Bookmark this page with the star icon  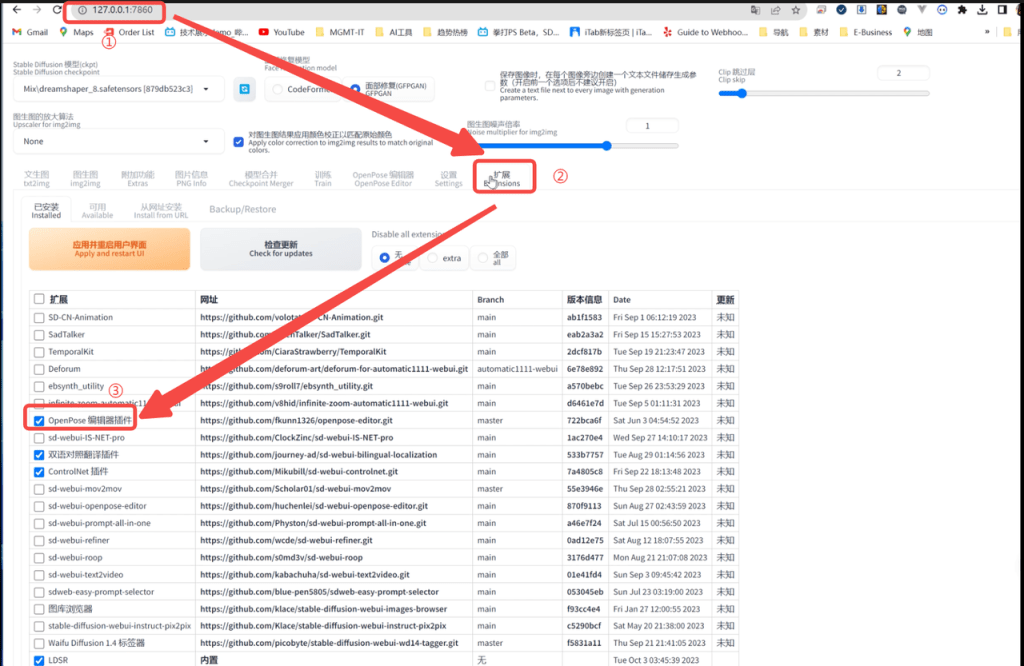(x=795, y=10)
